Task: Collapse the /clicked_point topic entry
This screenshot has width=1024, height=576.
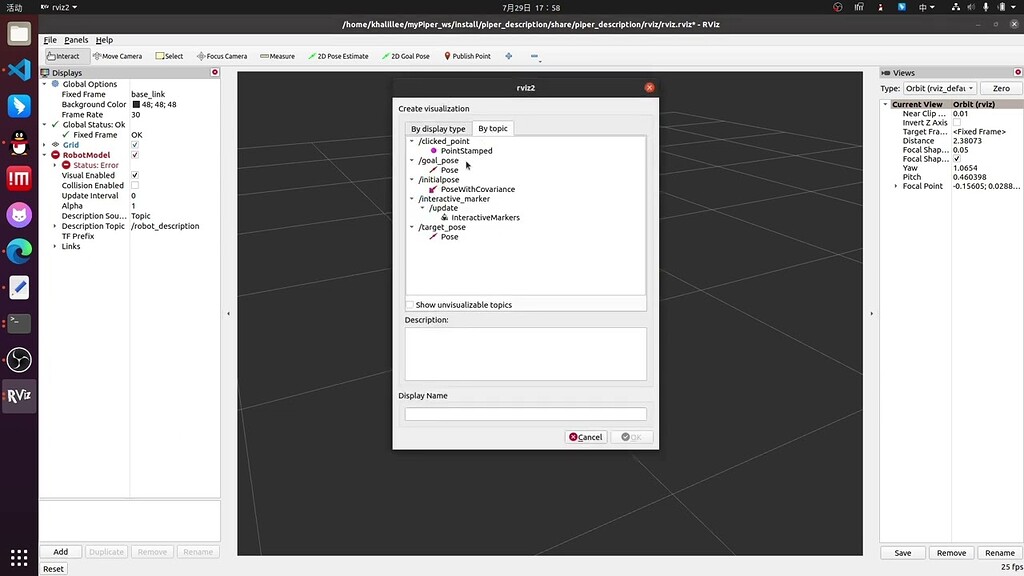Action: pos(411,141)
